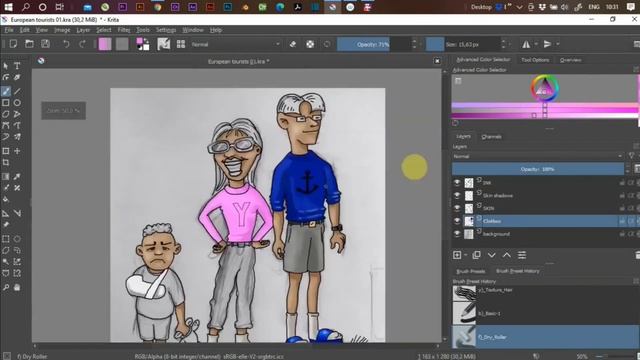
Task: Hide the Ink layer
Action: coord(457,182)
